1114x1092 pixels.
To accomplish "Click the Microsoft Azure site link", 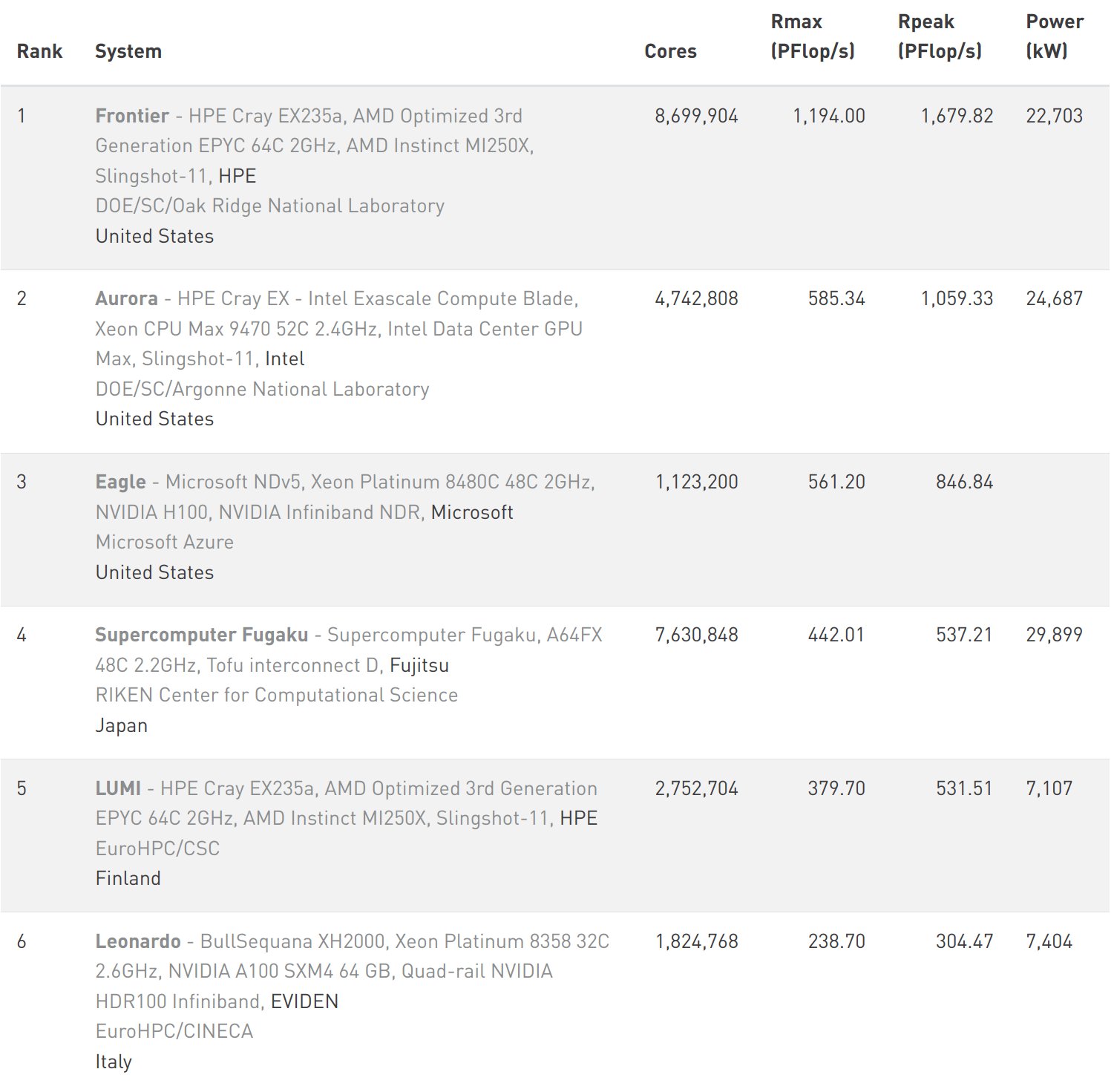I will 164,542.
